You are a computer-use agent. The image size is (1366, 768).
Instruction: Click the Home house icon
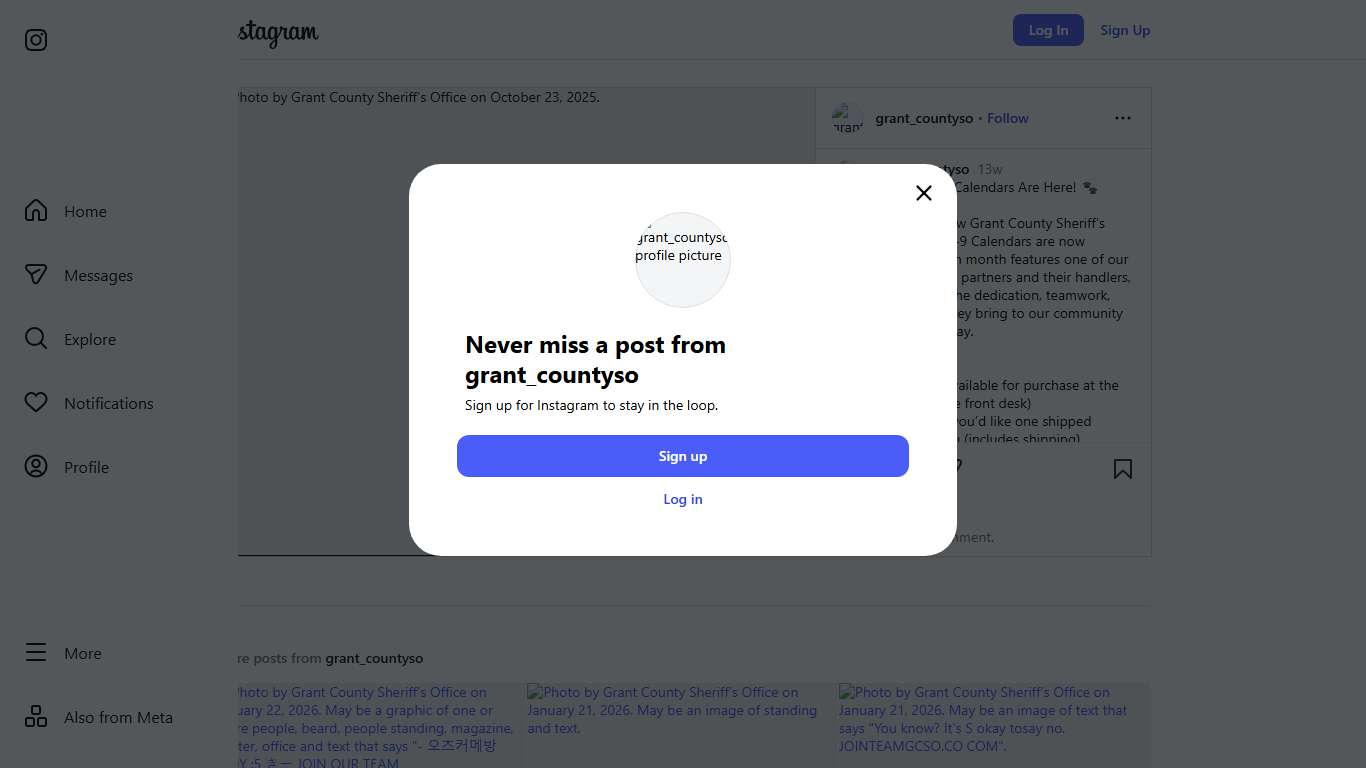tap(36, 211)
